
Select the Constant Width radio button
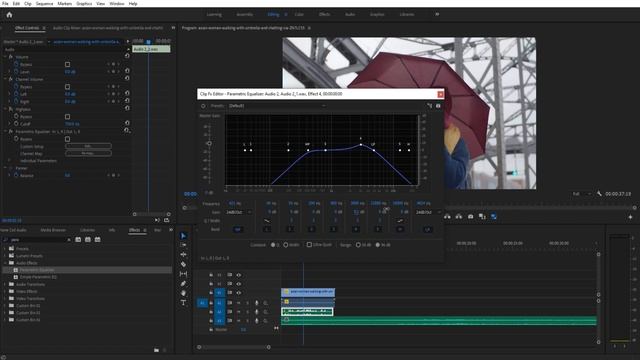[286, 245]
